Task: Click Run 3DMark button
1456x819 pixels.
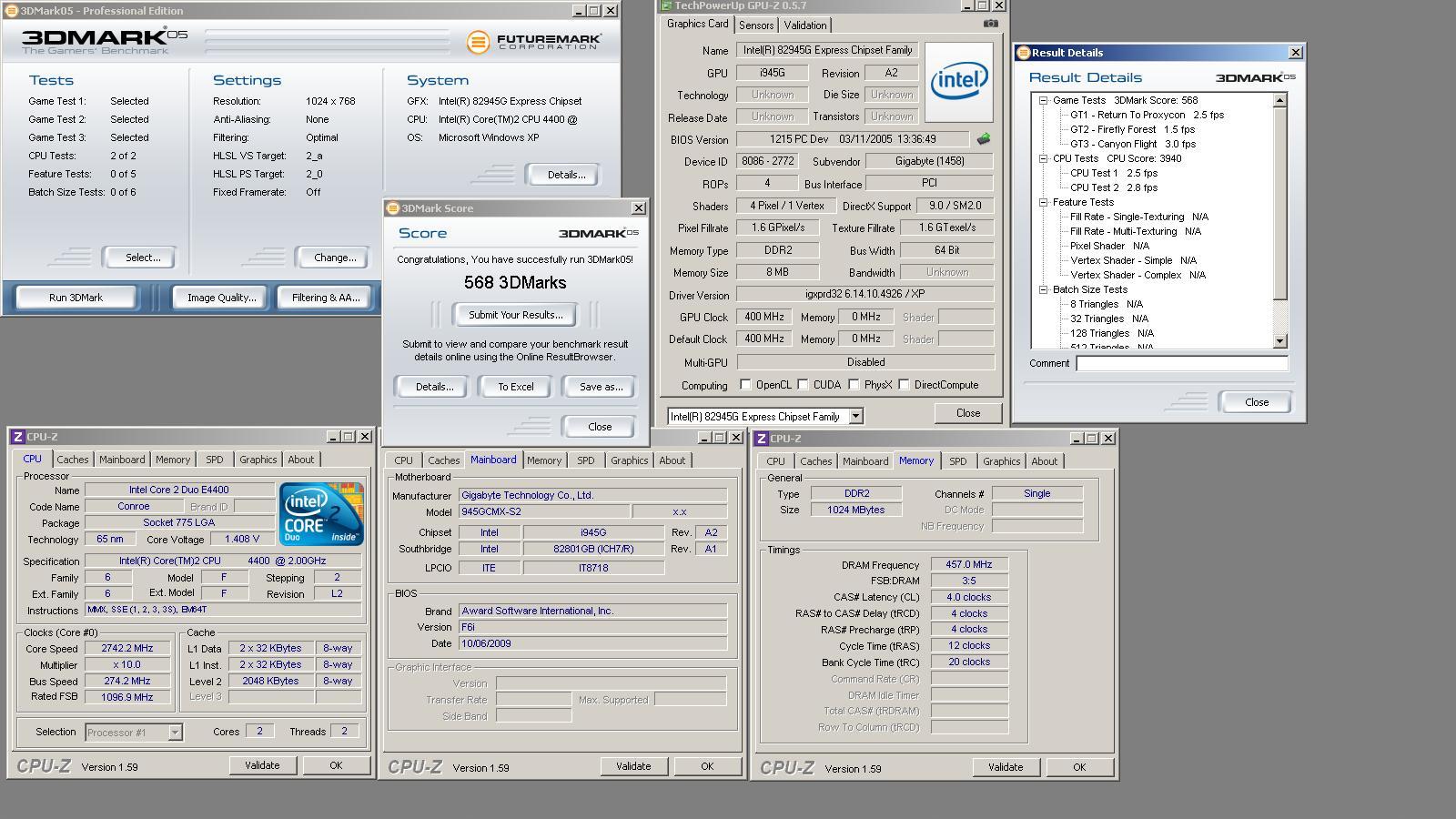Action: pyautogui.click(x=76, y=298)
